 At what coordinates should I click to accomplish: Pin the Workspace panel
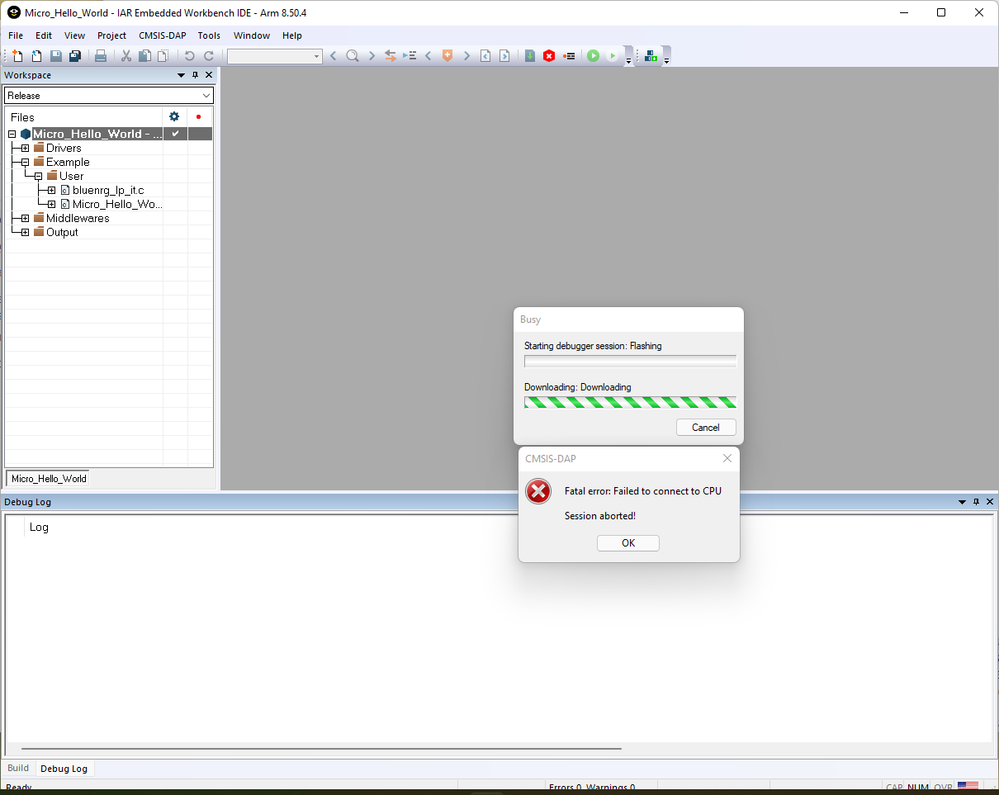[195, 75]
